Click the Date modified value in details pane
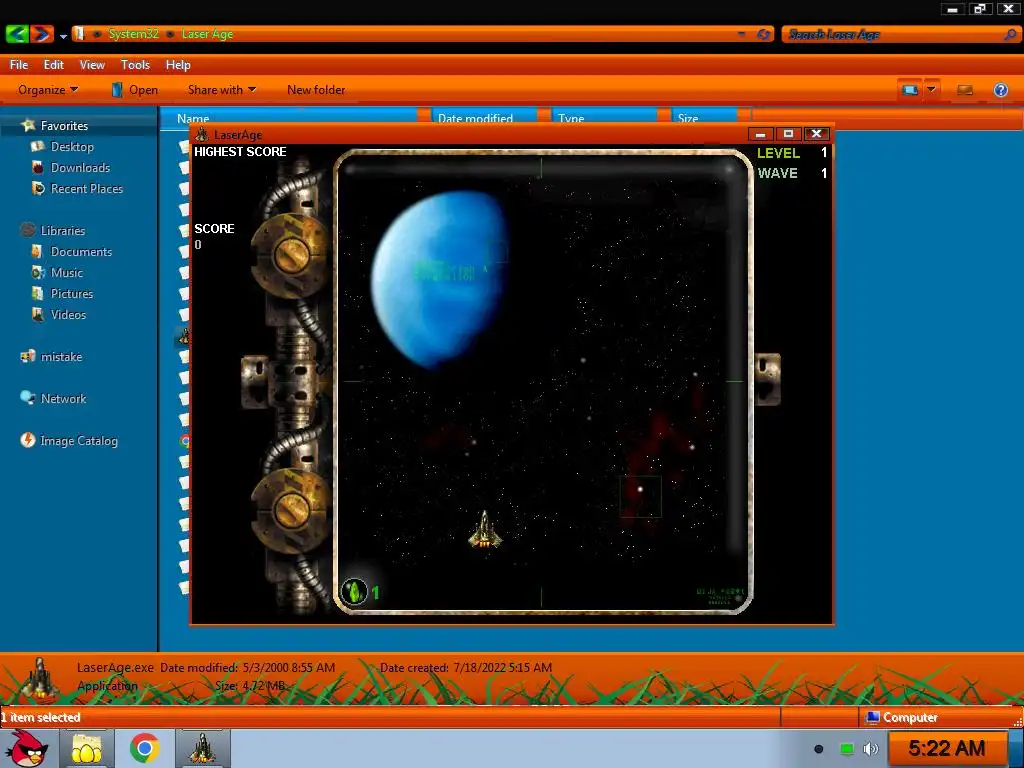 coord(289,667)
